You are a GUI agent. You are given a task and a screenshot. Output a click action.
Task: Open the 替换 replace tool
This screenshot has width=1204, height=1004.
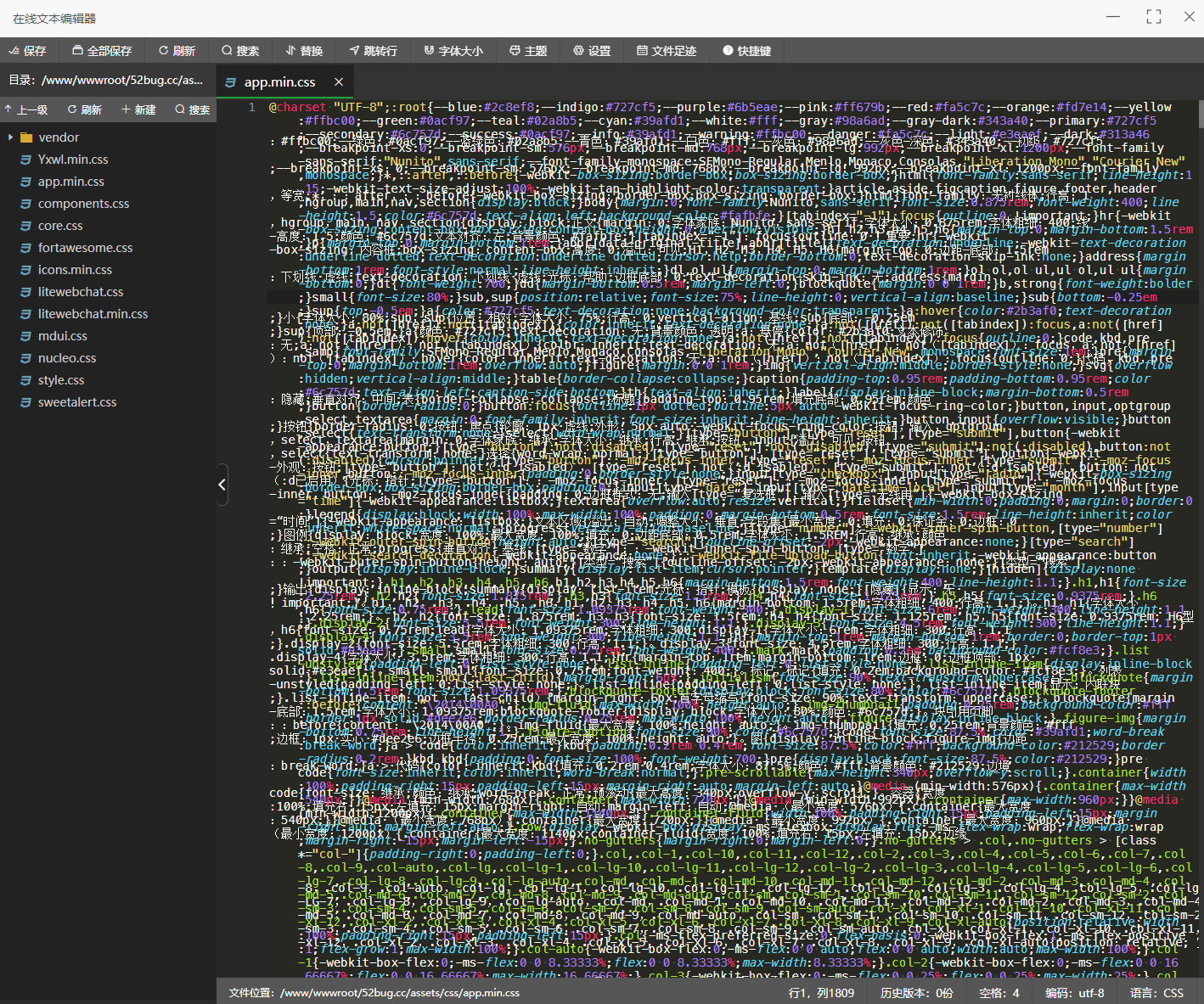click(304, 51)
